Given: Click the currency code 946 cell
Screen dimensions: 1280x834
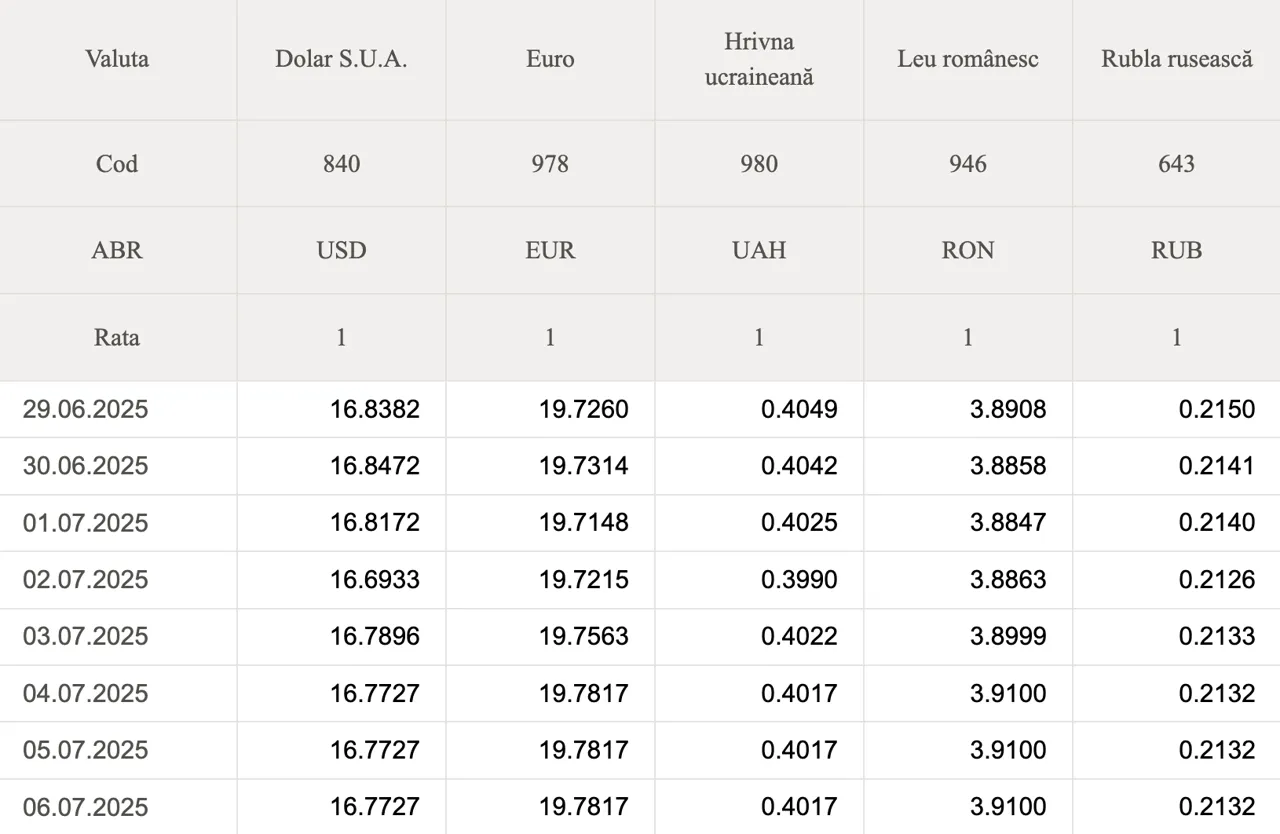Looking at the screenshot, I should coord(968,164).
